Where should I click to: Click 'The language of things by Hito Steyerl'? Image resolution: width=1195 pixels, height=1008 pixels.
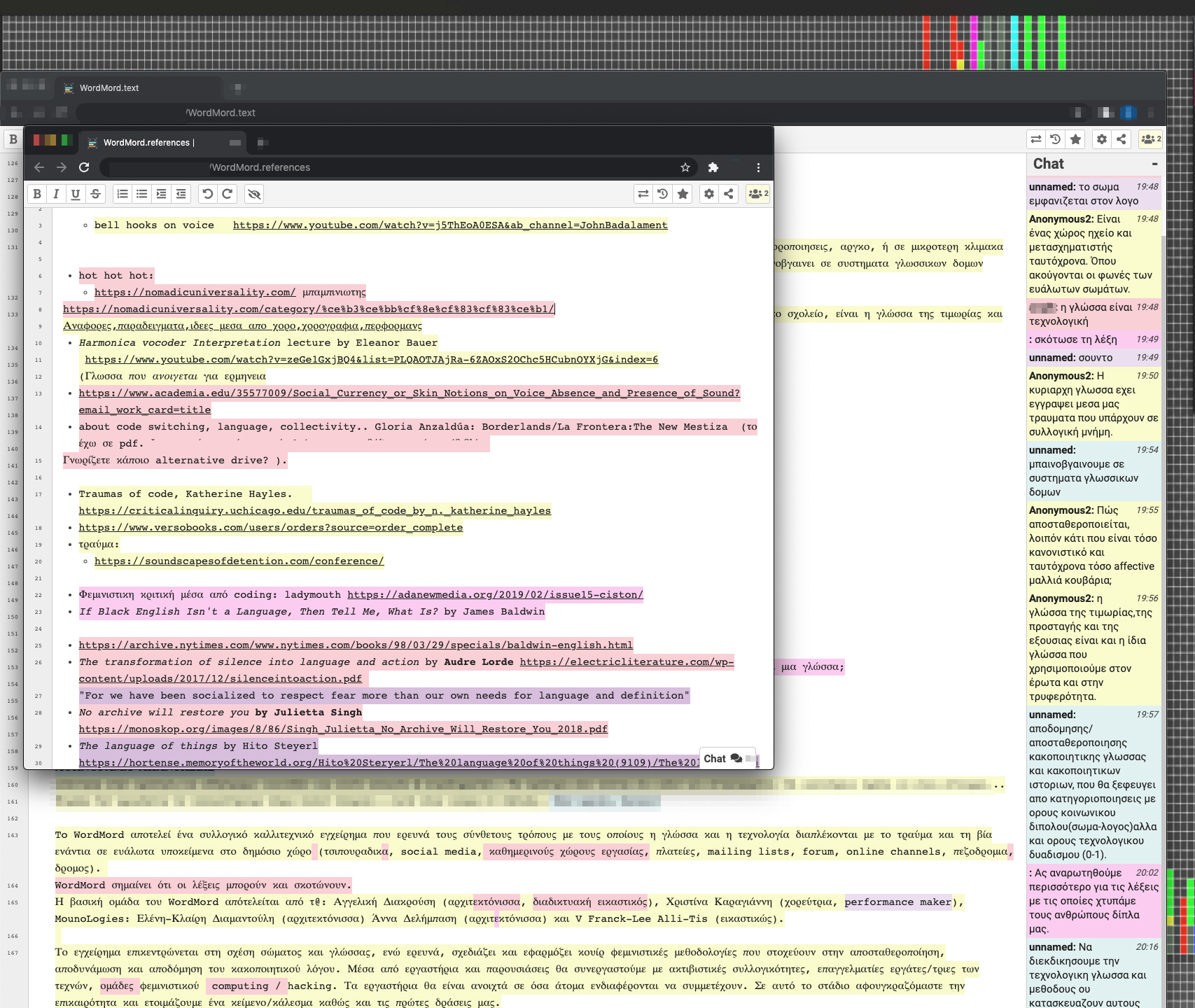point(198,745)
